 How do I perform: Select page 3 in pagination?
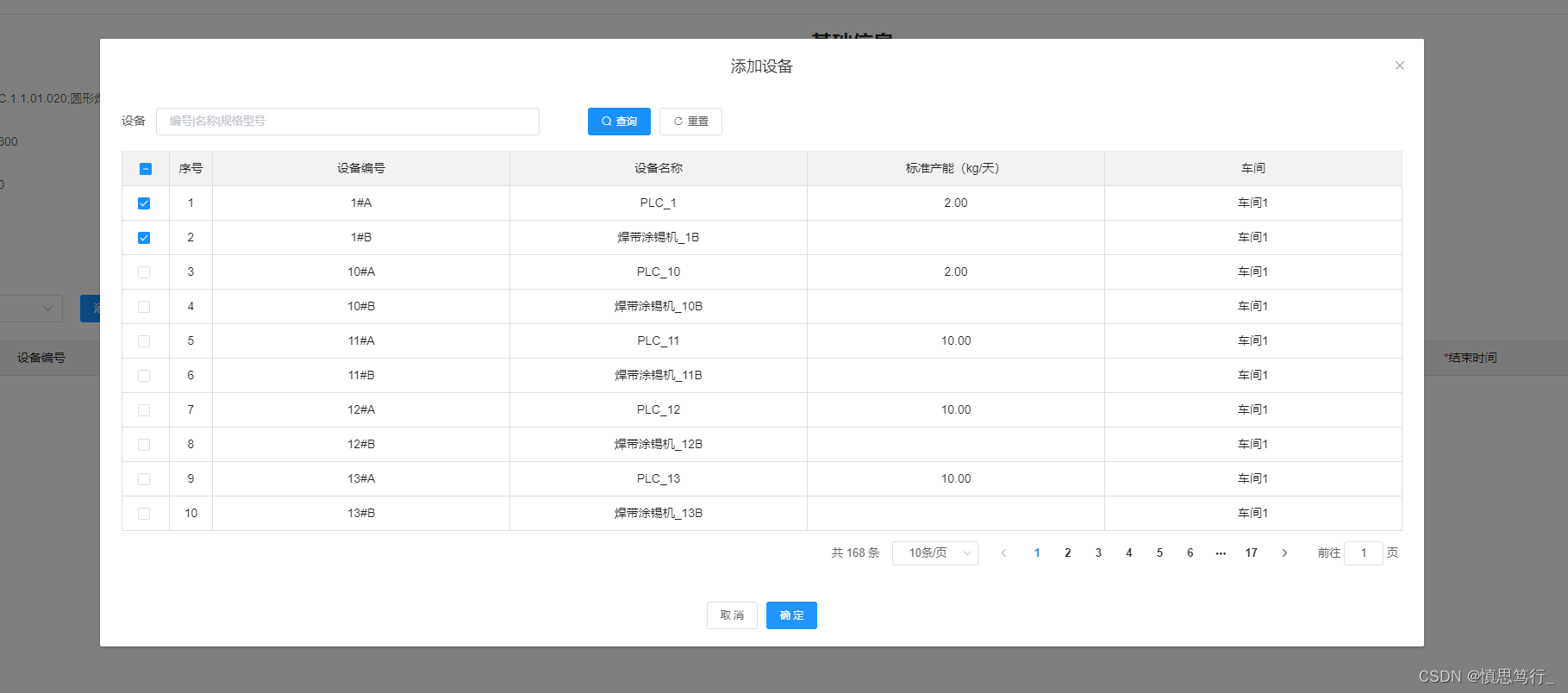(x=1098, y=553)
